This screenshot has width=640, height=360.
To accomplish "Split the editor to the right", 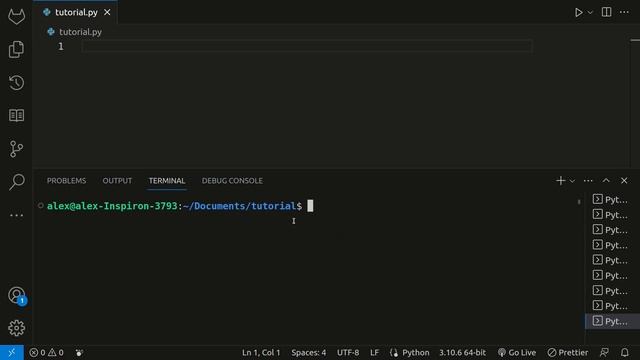I will [607, 12].
